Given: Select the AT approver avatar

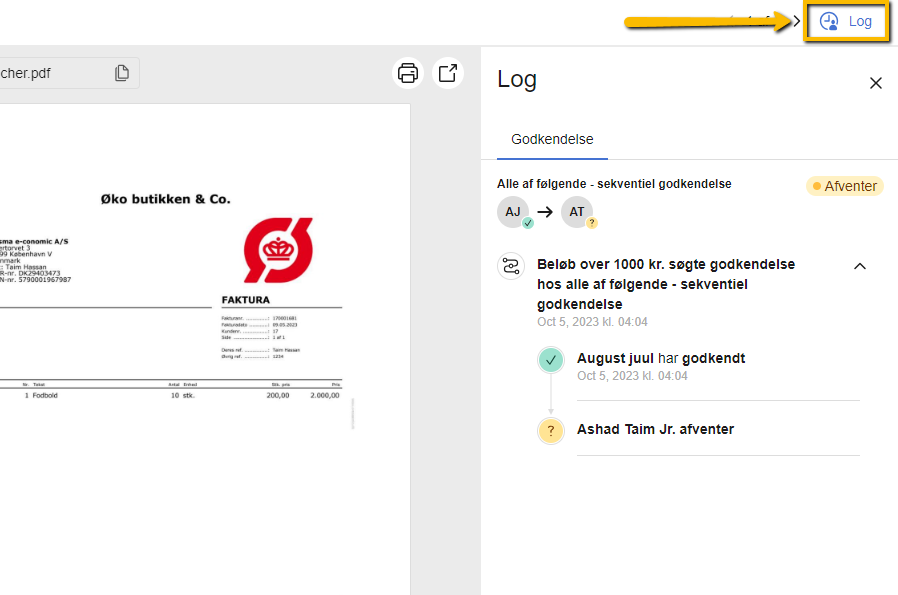Looking at the screenshot, I should [577, 212].
